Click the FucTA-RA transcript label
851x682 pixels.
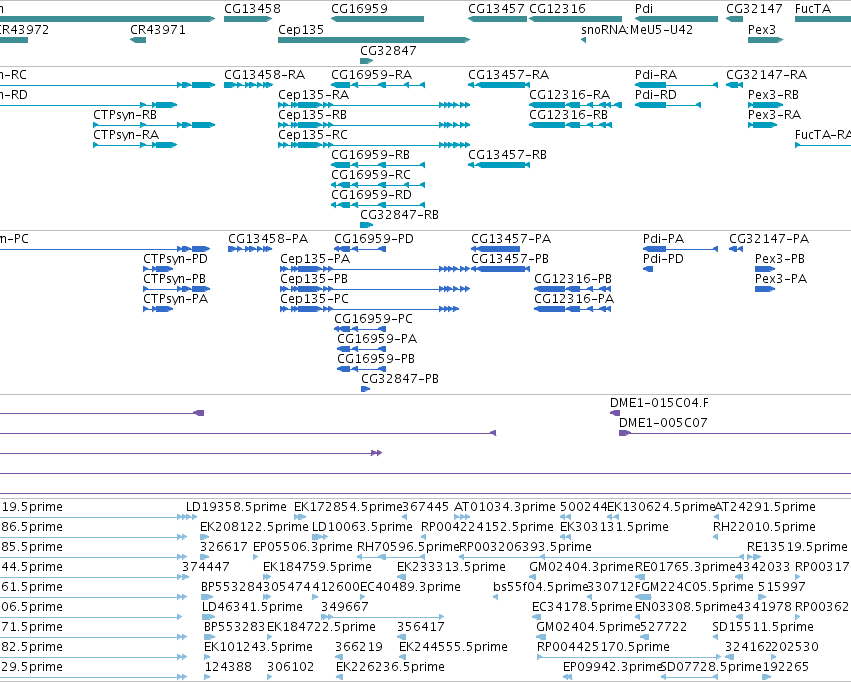point(822,135)
